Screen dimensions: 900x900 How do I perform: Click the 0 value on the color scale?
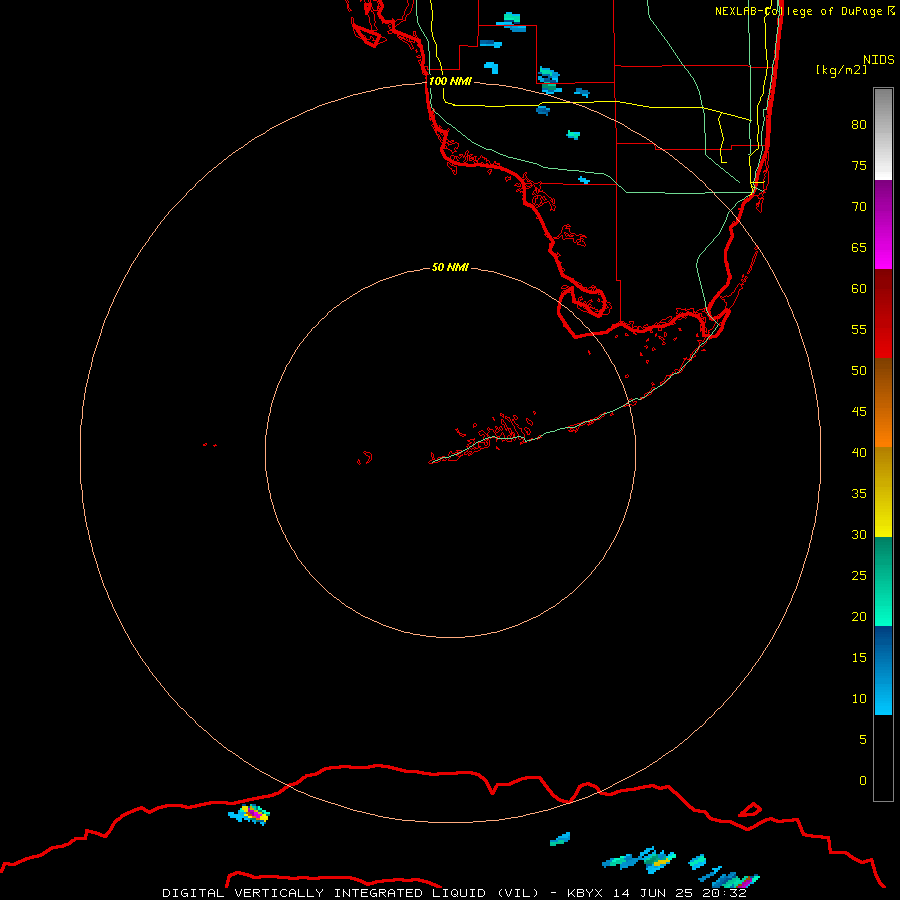863,781
